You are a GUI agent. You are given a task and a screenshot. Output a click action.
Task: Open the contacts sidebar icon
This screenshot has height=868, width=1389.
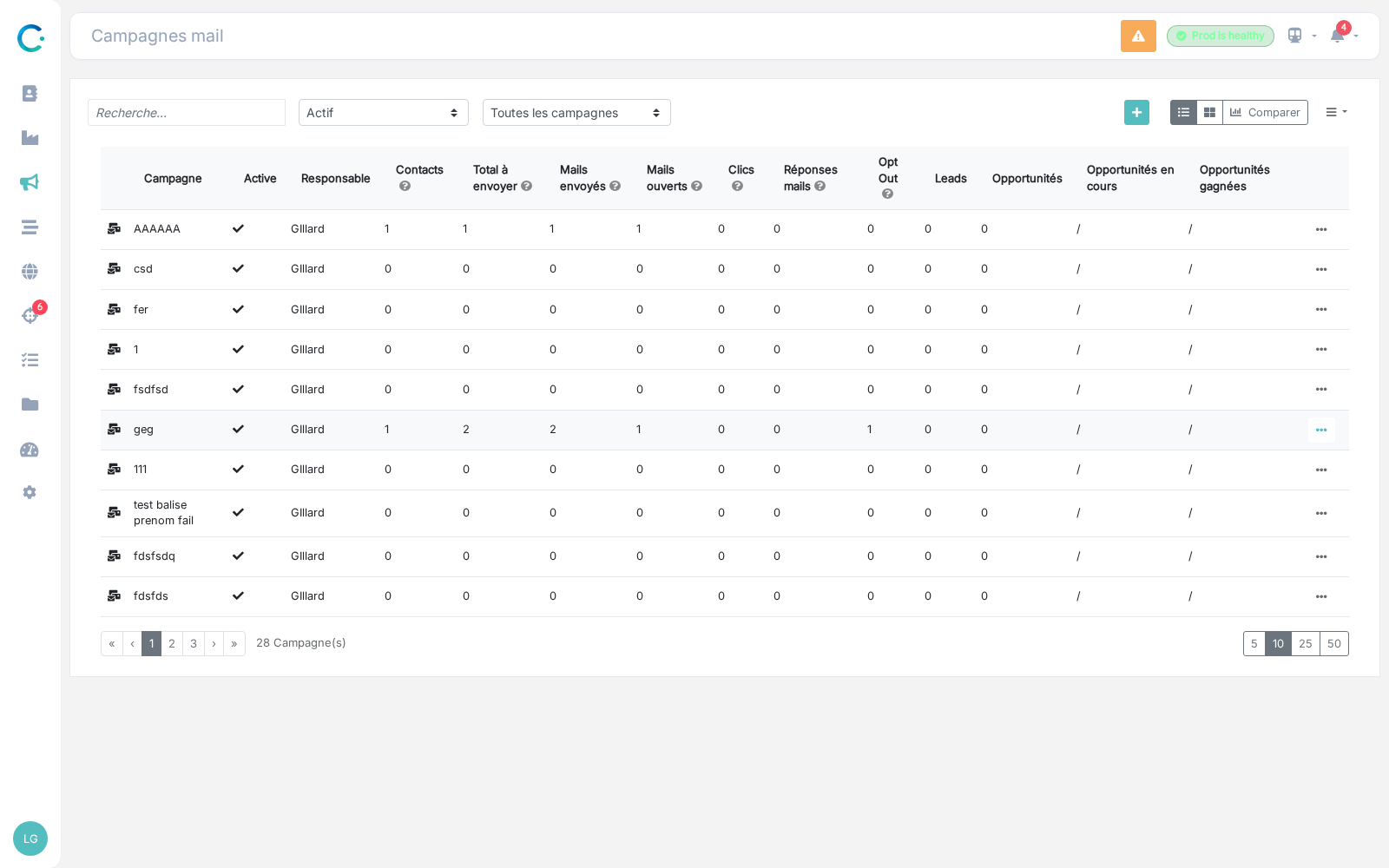pyautogui.click(x=30, y=93)
